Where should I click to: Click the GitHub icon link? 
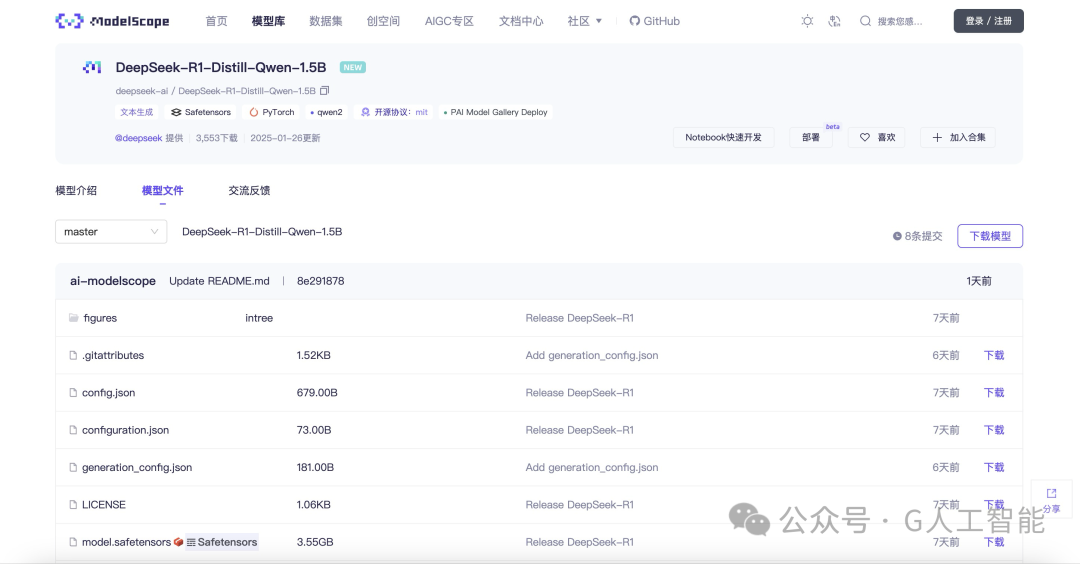pos(634,21)
